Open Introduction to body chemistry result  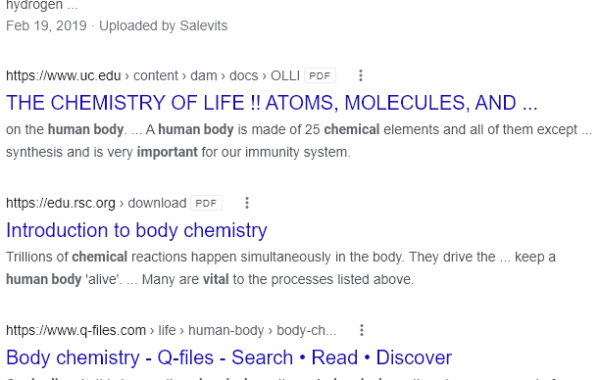coord(137,230)
